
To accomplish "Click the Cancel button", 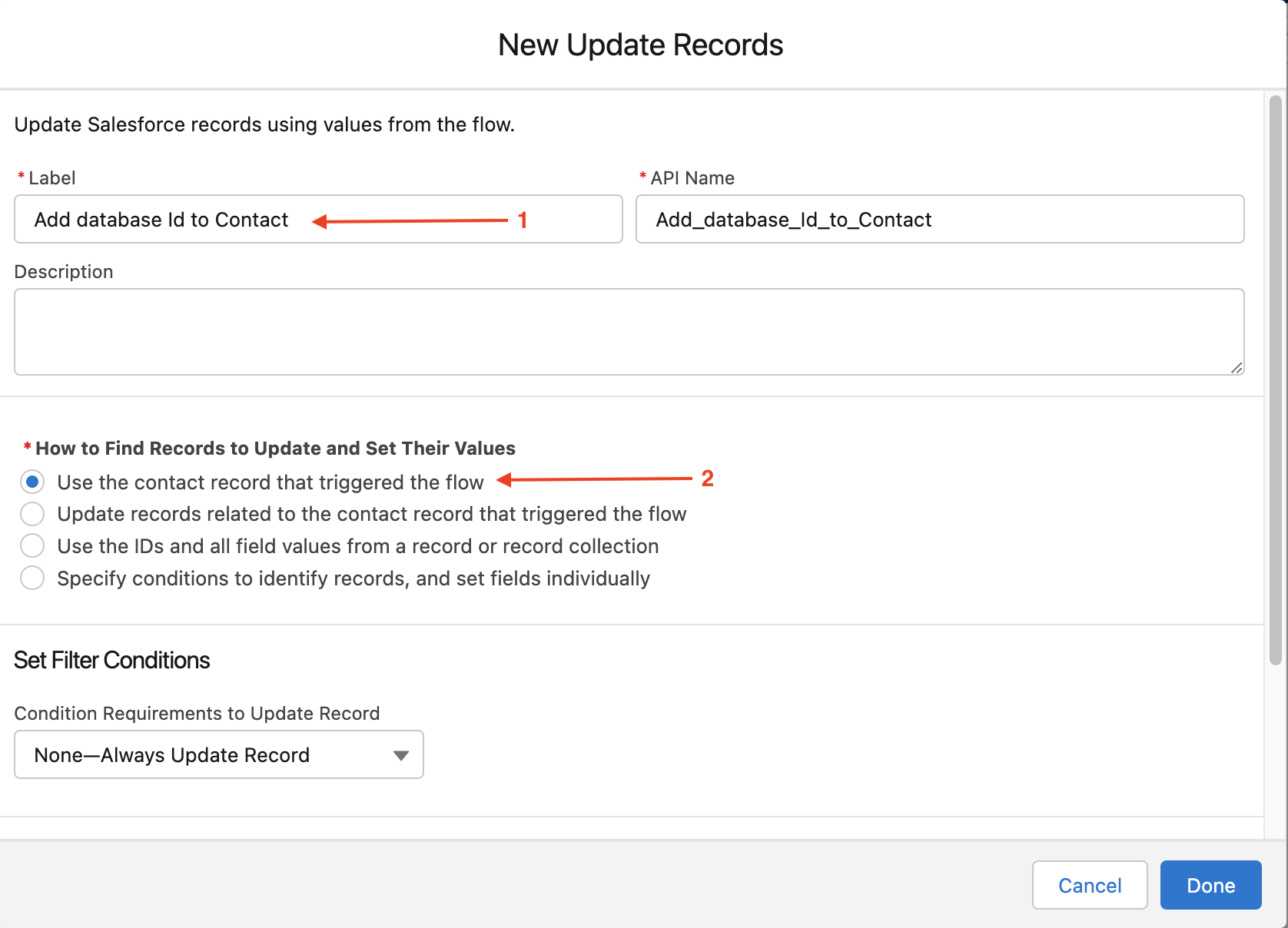I will pos(1089,885).
